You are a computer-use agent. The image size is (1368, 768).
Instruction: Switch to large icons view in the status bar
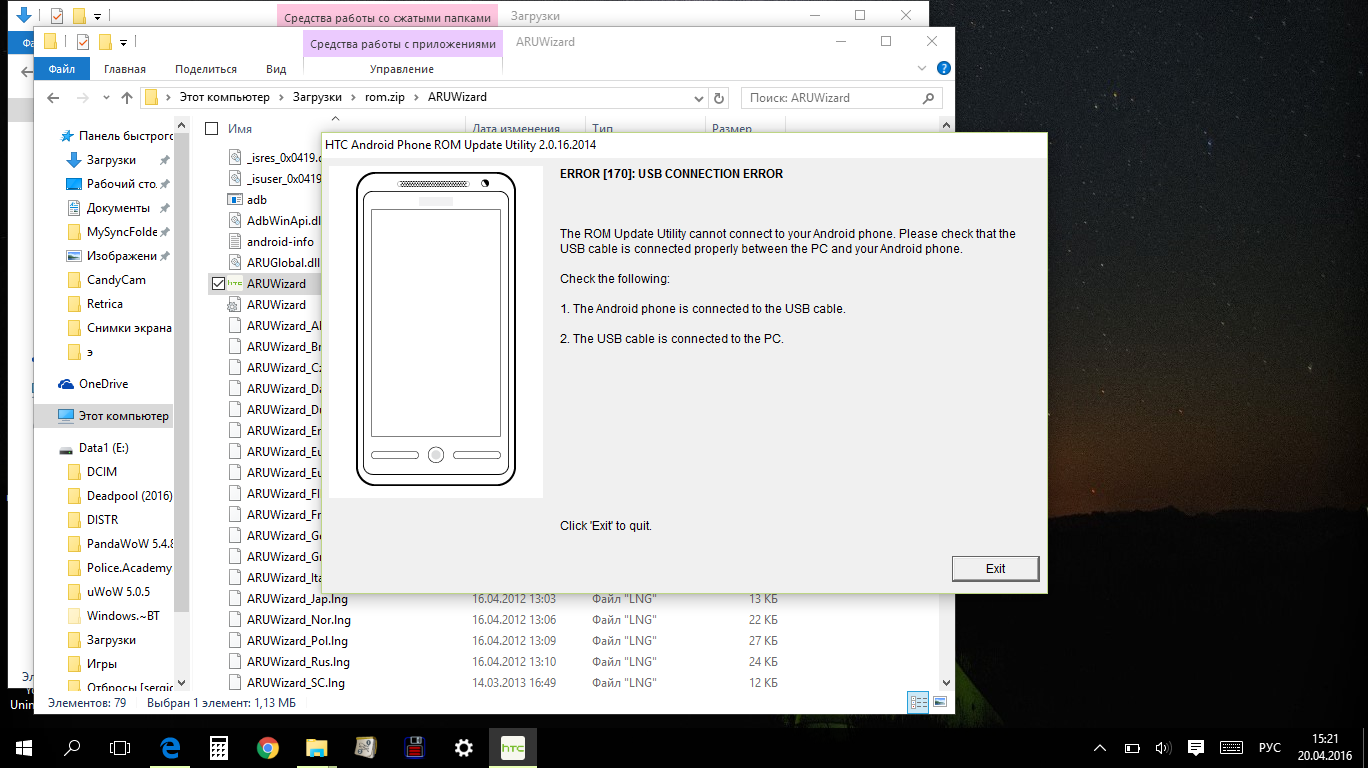click(939, 702)
